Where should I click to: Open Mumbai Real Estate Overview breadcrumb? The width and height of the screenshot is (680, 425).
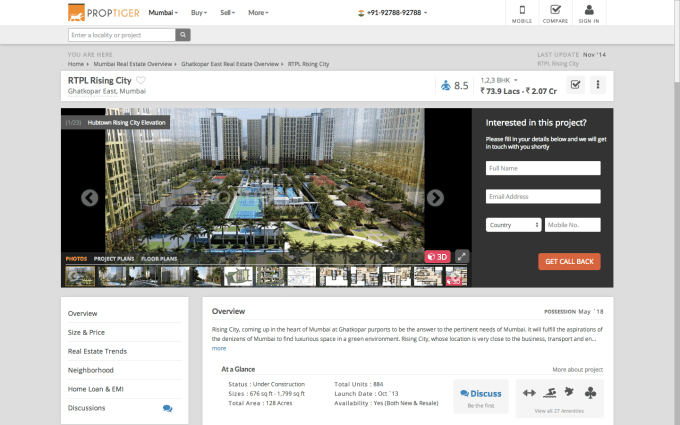tap(133, 64)
